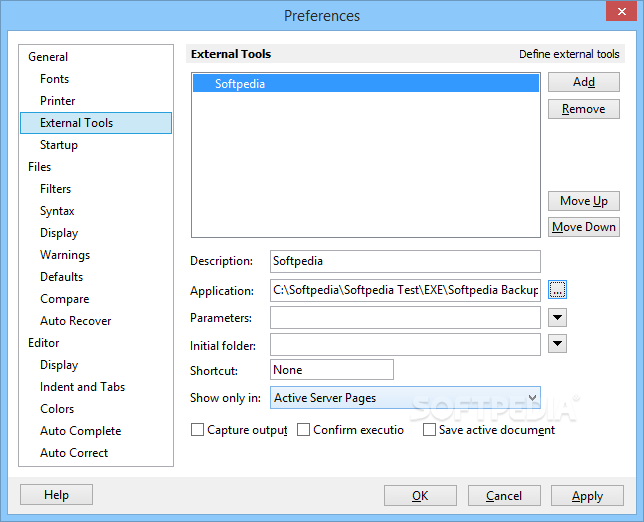Go to Syntax settings
The height and width of the screenshot is (522, 644).
click(x=57, y=211)
